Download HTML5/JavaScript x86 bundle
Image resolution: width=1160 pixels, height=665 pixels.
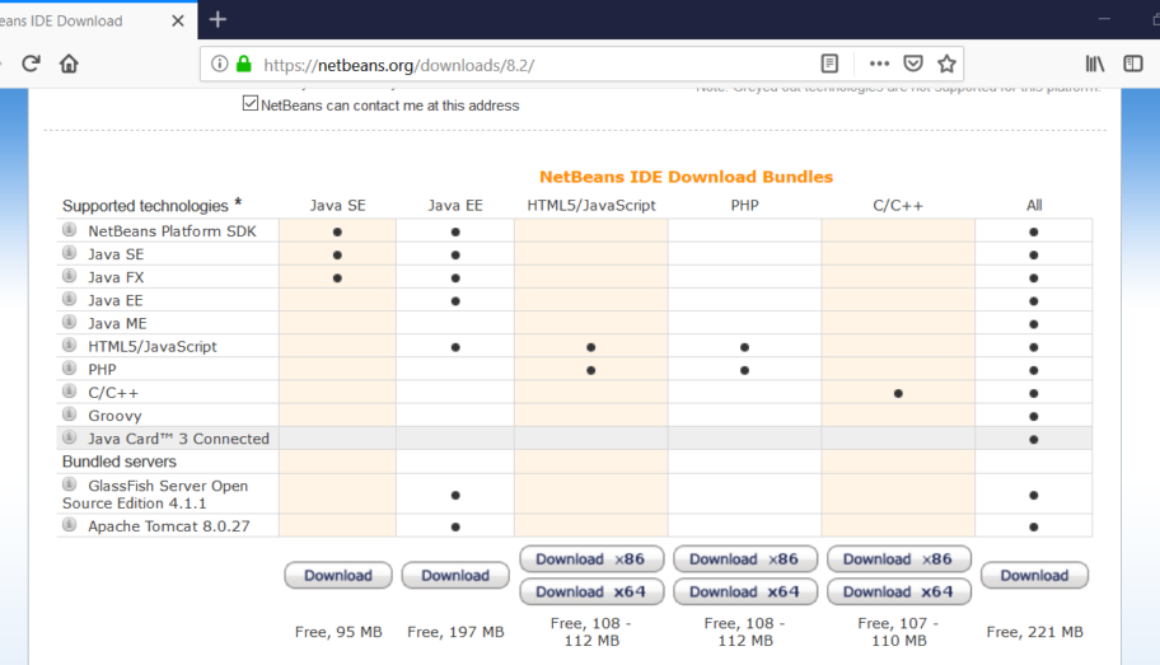point(590,559)
